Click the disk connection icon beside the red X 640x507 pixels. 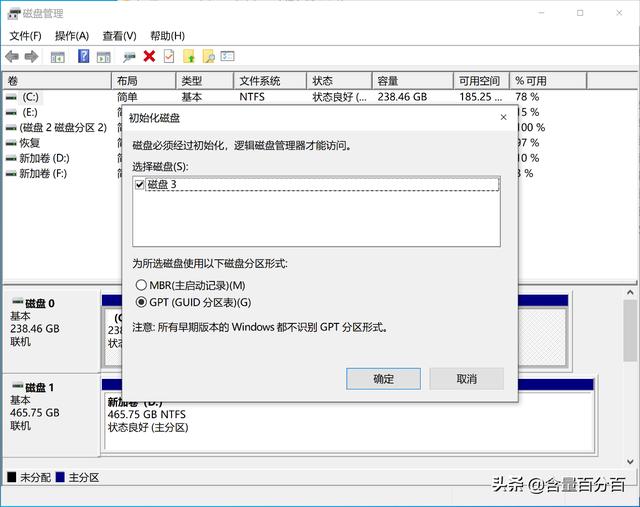pyautogui.click(x=129, y=57)
